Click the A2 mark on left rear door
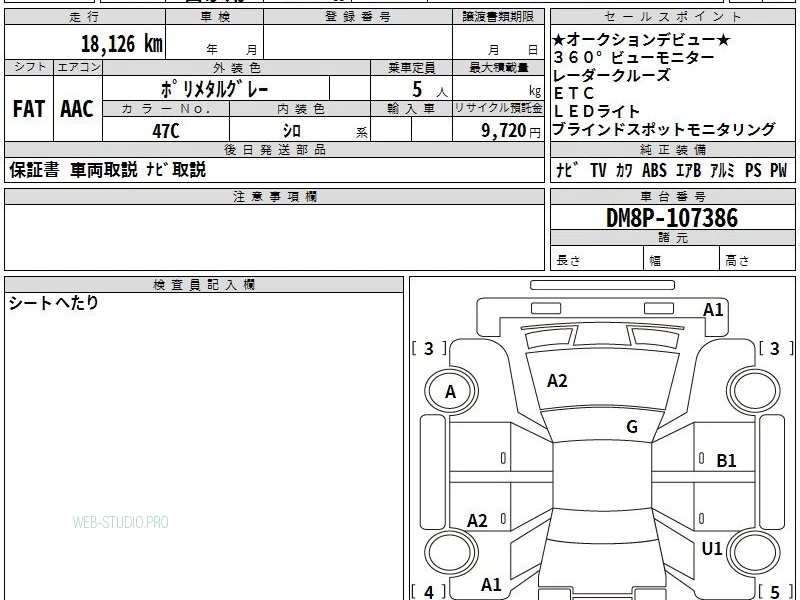Image resolution: width=800 pixels, height=600 pixels. click(477, 520)
